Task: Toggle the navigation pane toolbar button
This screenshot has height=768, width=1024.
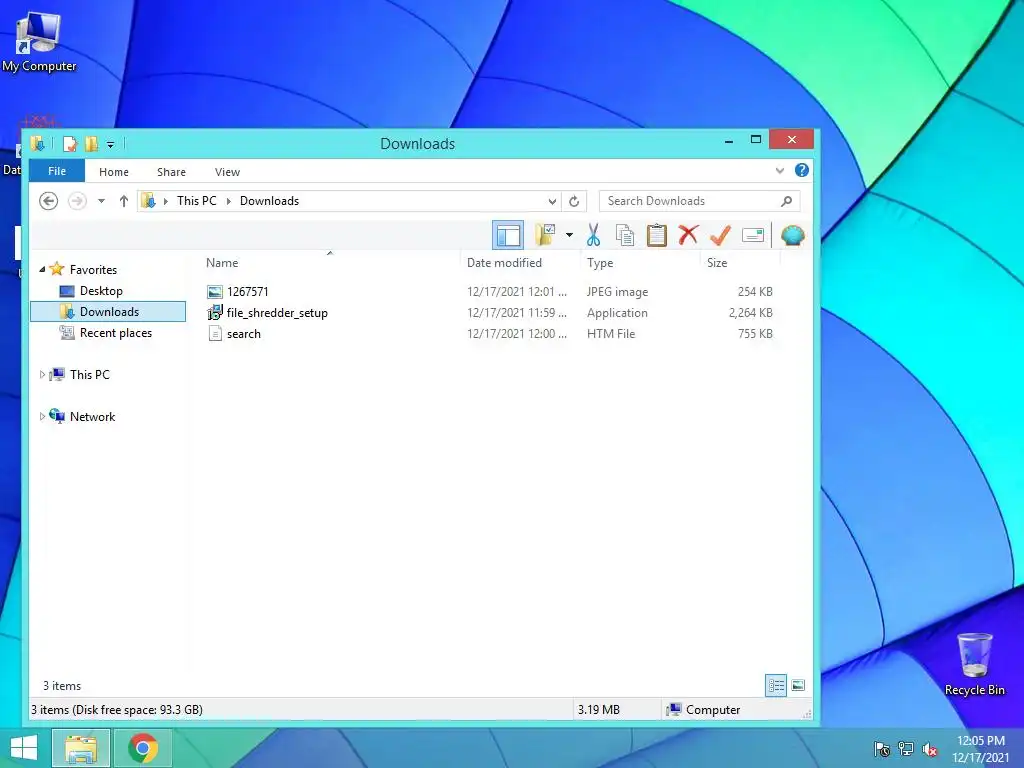Action: point(507,235)
